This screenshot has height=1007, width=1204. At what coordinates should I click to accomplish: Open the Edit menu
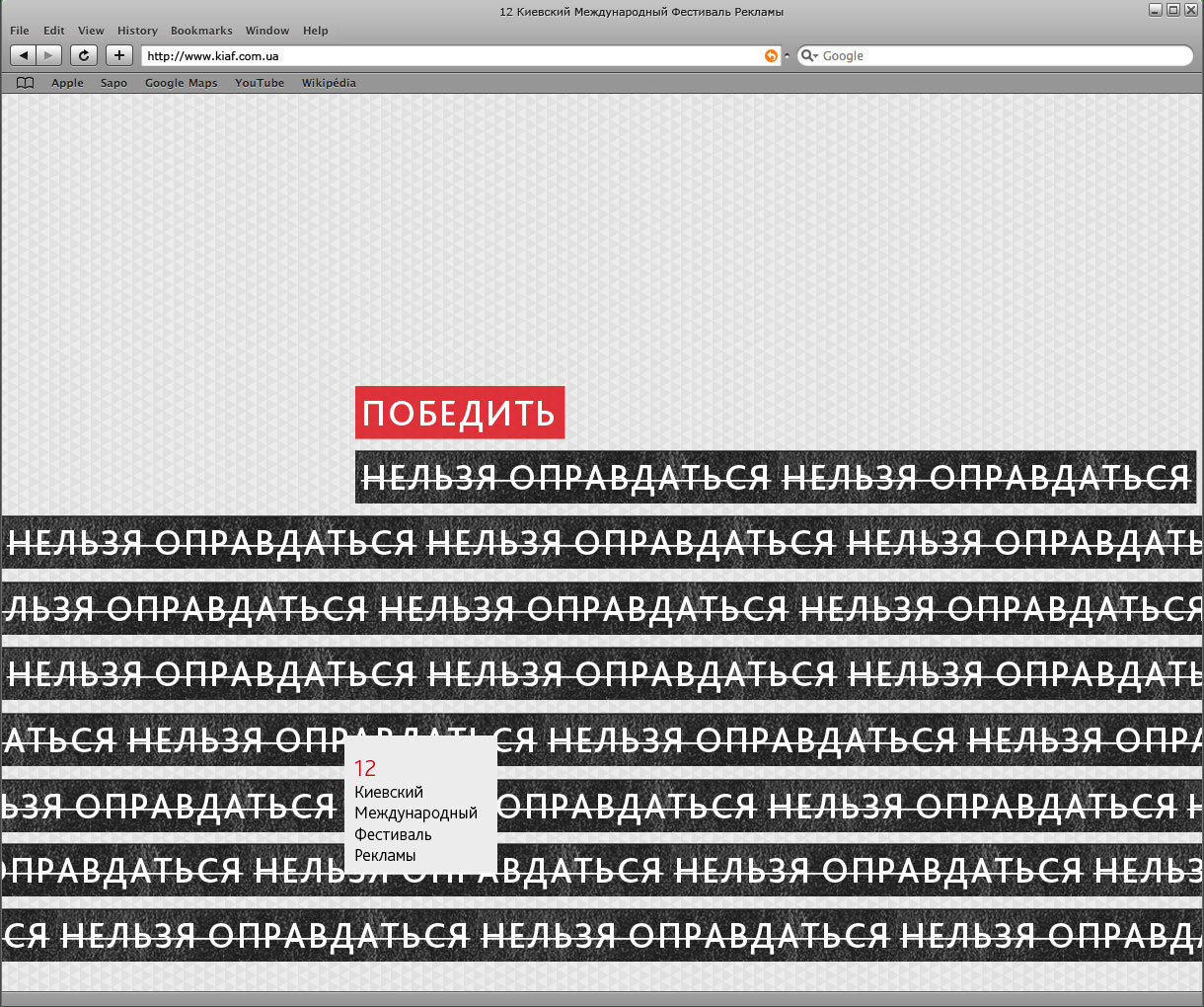coord(54,31)
